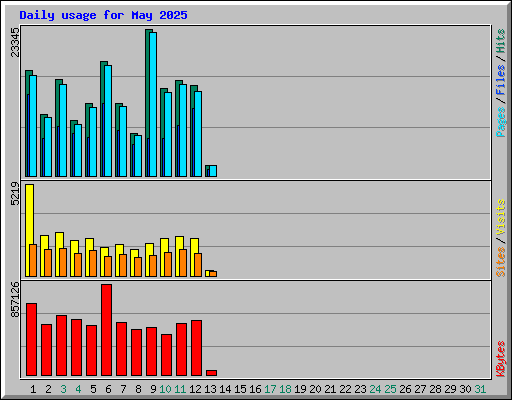Click day 2 on the x-axis

pyautogui.click(x=48, y=389)
